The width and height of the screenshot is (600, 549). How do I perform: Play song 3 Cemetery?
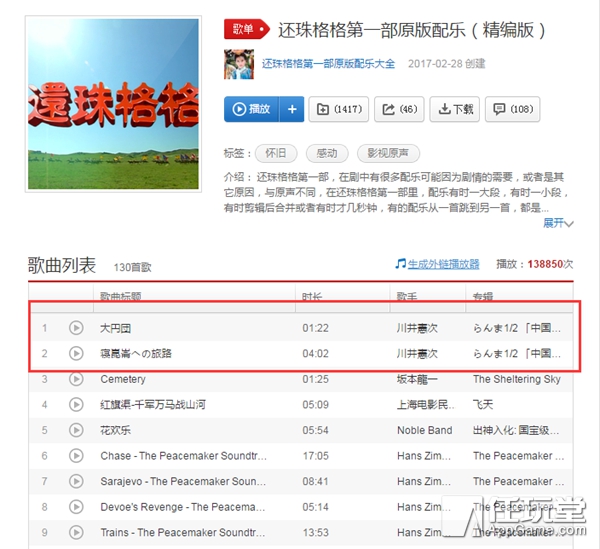pos(76,379)
